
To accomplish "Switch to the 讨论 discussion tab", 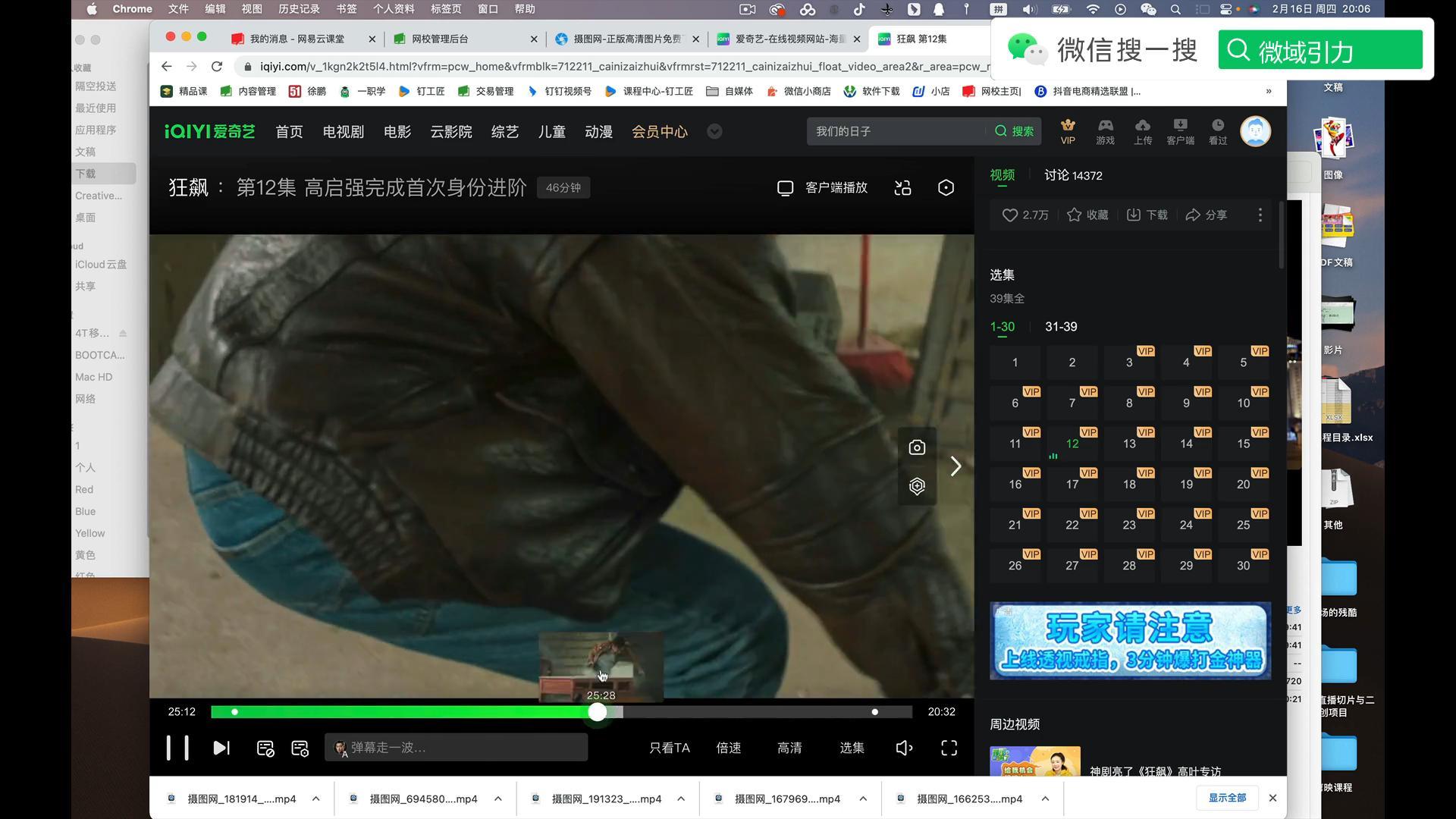I will point(1073,175).
